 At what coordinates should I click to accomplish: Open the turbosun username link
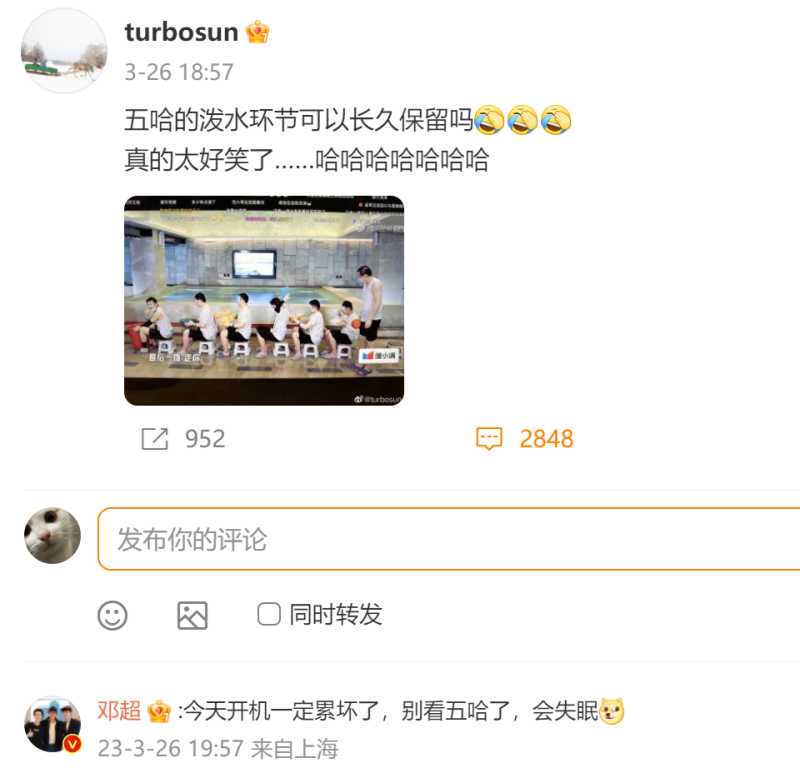pyautogui.click(x=181, y=32)
